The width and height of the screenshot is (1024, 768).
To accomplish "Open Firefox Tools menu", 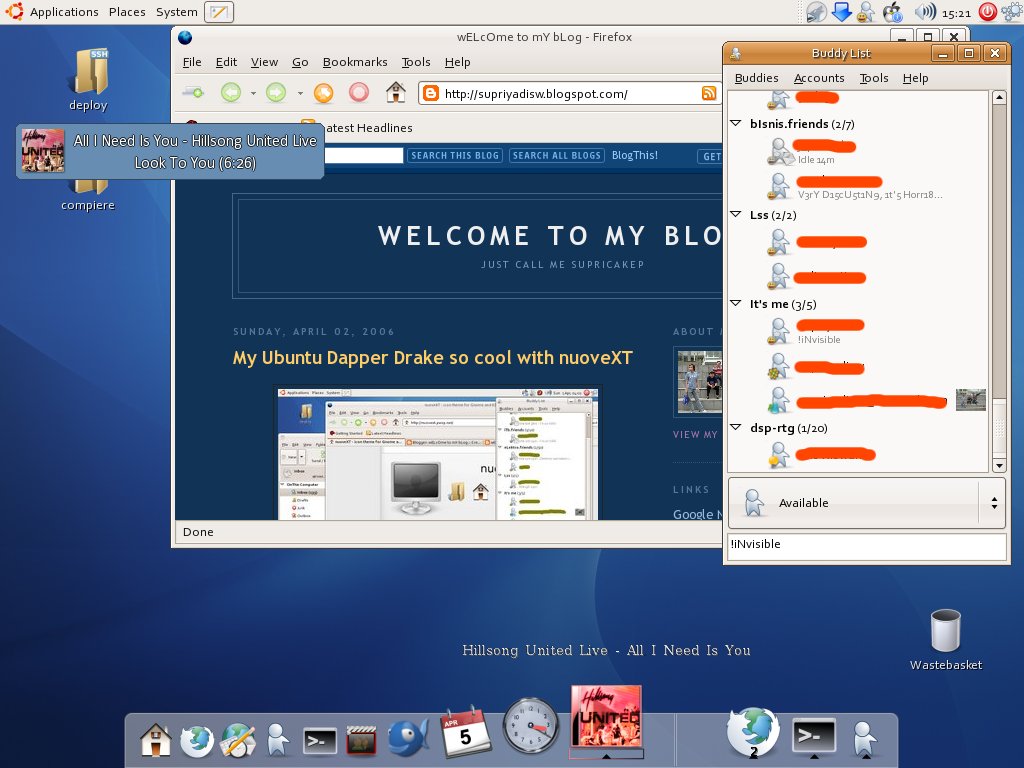I will (x=415, y=62).
